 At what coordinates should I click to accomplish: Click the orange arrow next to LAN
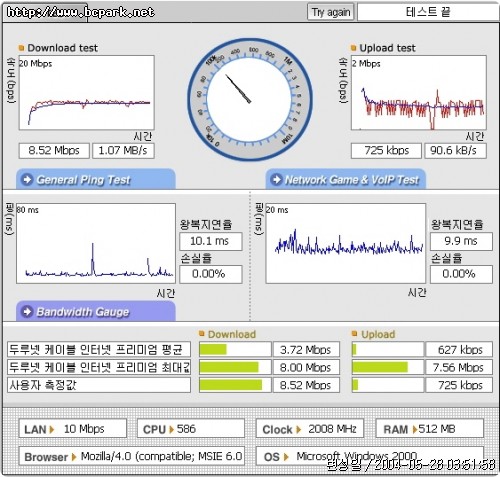point(52,429)
